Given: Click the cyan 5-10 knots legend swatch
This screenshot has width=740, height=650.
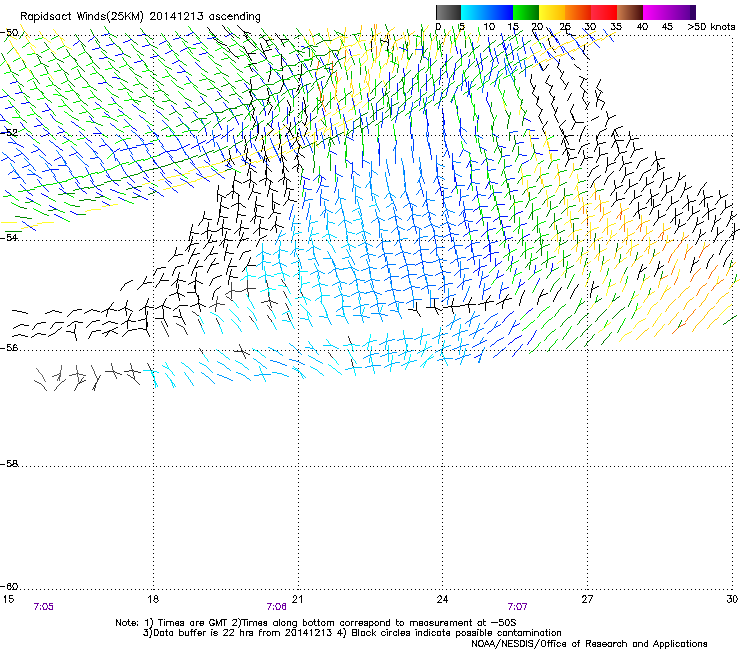Looking at the screenshot, I should (x=474, y=12).
